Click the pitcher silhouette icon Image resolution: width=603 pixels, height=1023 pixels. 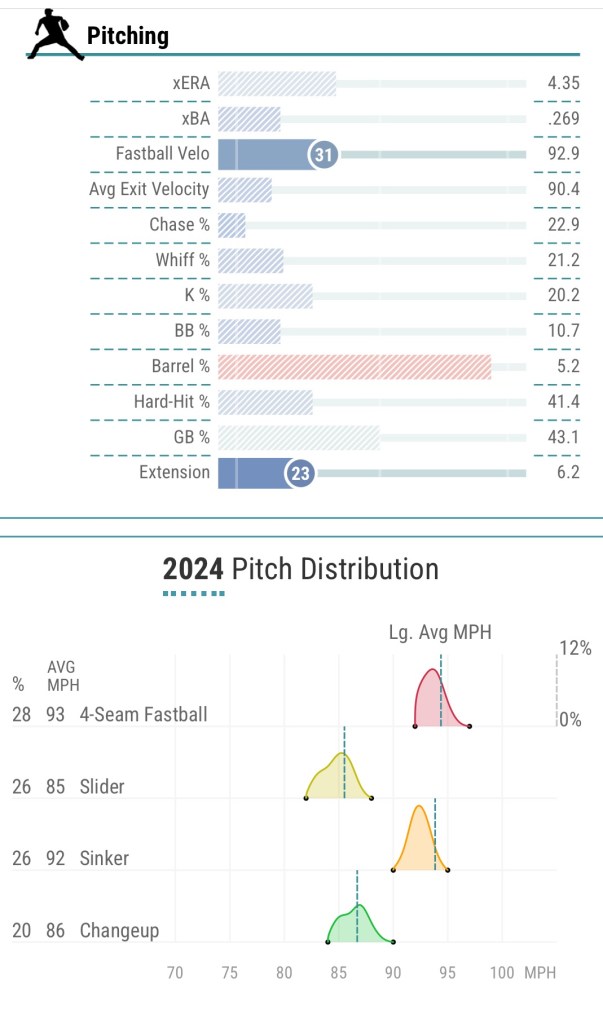[54, 35]
